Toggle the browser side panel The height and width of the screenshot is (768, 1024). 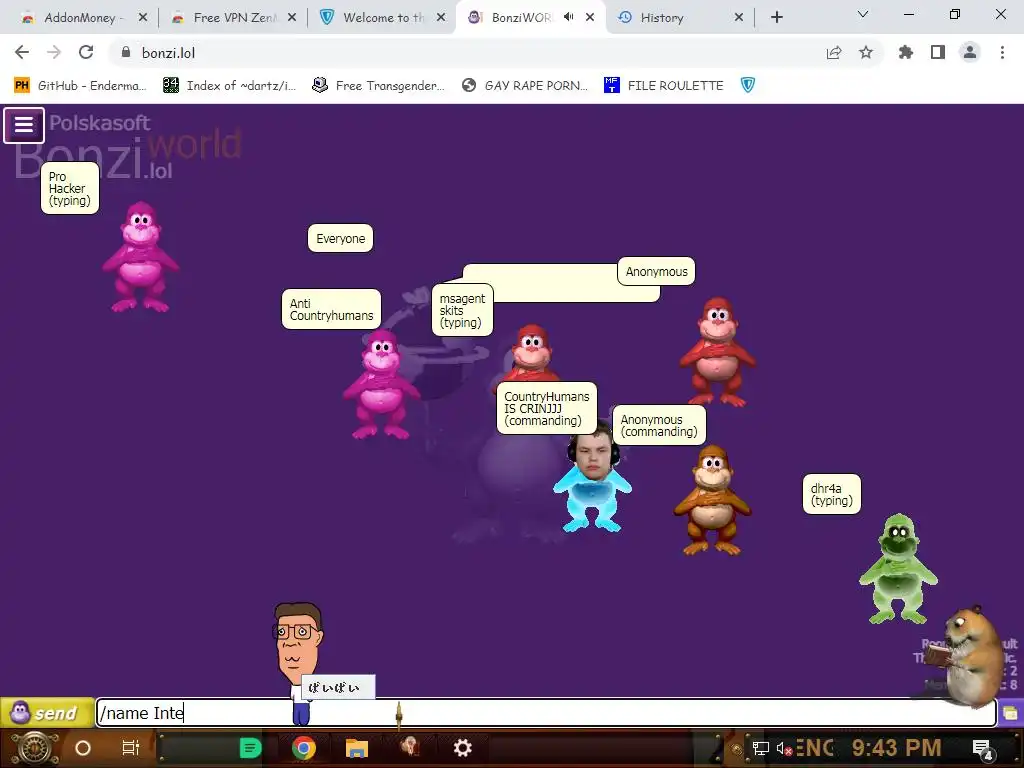tap(938, 52)
